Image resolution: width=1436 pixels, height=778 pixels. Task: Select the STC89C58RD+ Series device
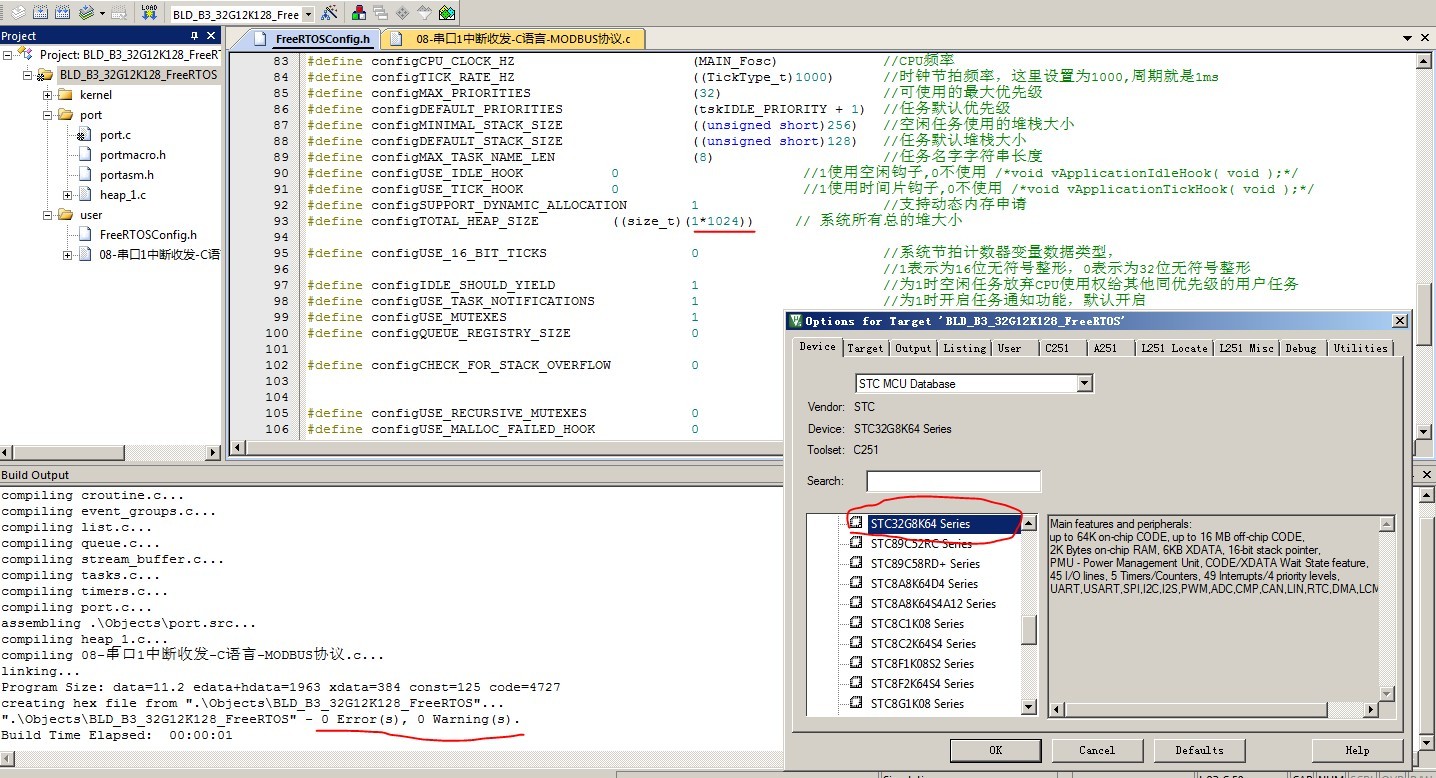925,564
